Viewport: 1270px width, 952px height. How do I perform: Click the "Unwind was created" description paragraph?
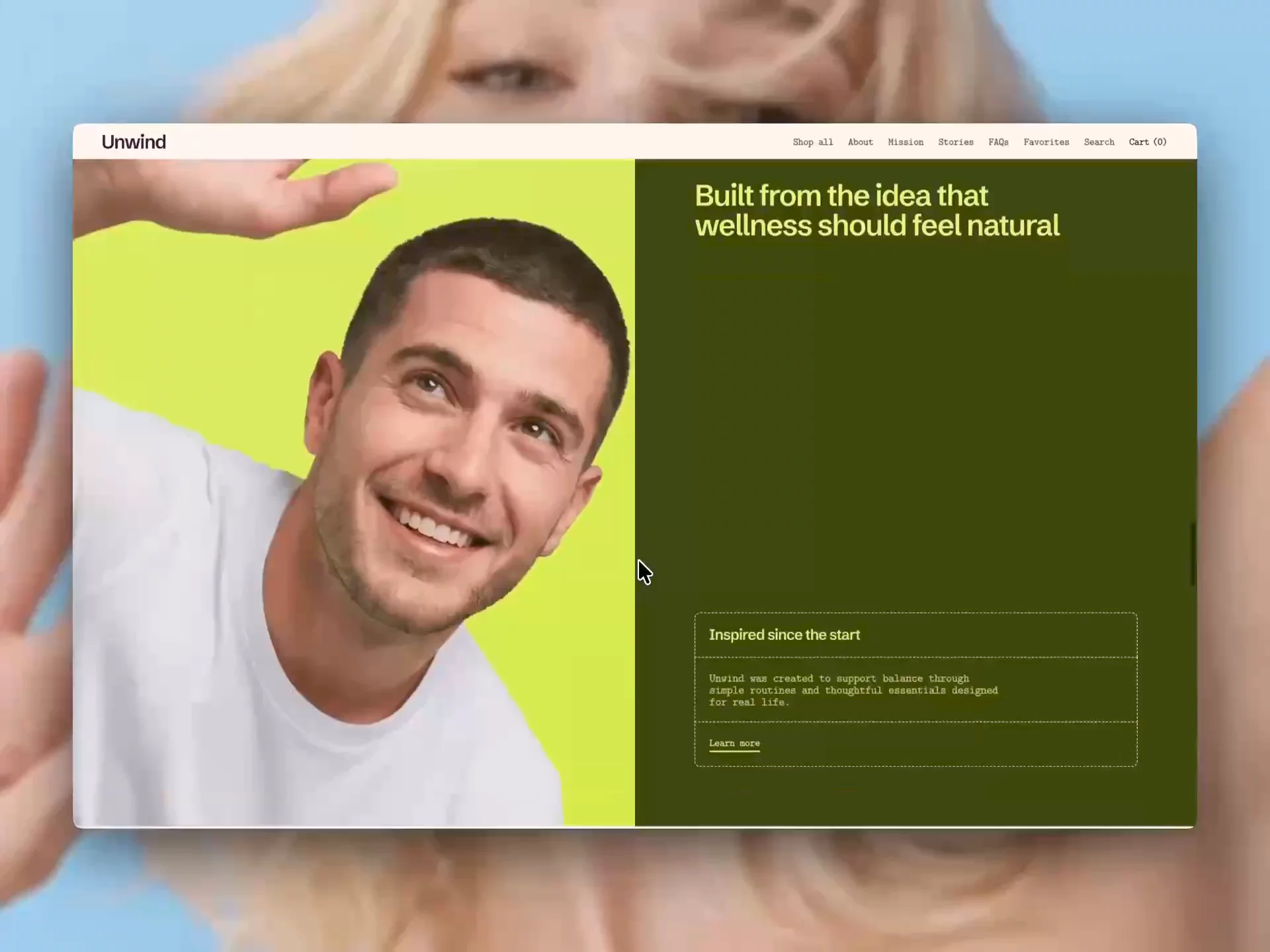pyautogui.click(x=853, y=690)
